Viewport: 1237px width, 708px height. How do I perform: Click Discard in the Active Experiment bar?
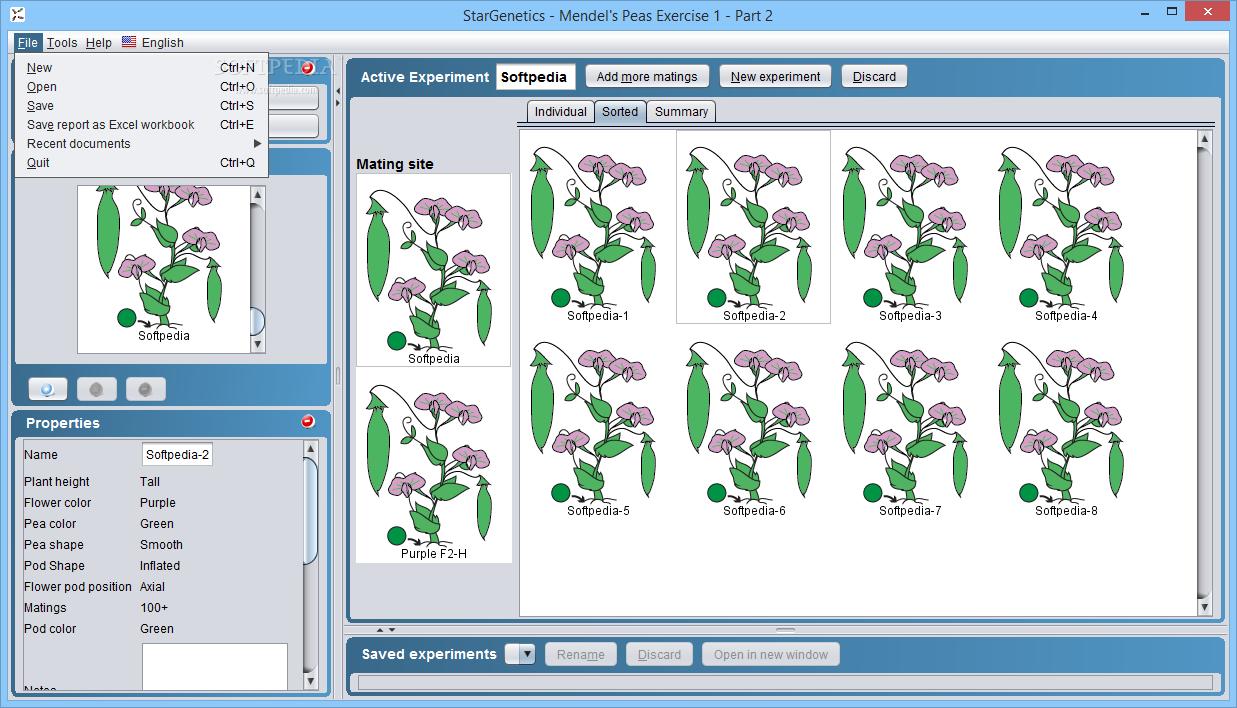pos(875,76)
